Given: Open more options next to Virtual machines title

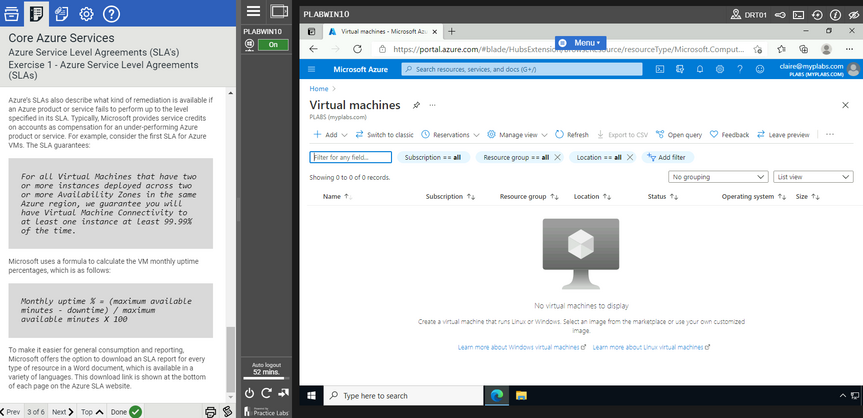Looking at the screenshot, I should tap(433, 105).
